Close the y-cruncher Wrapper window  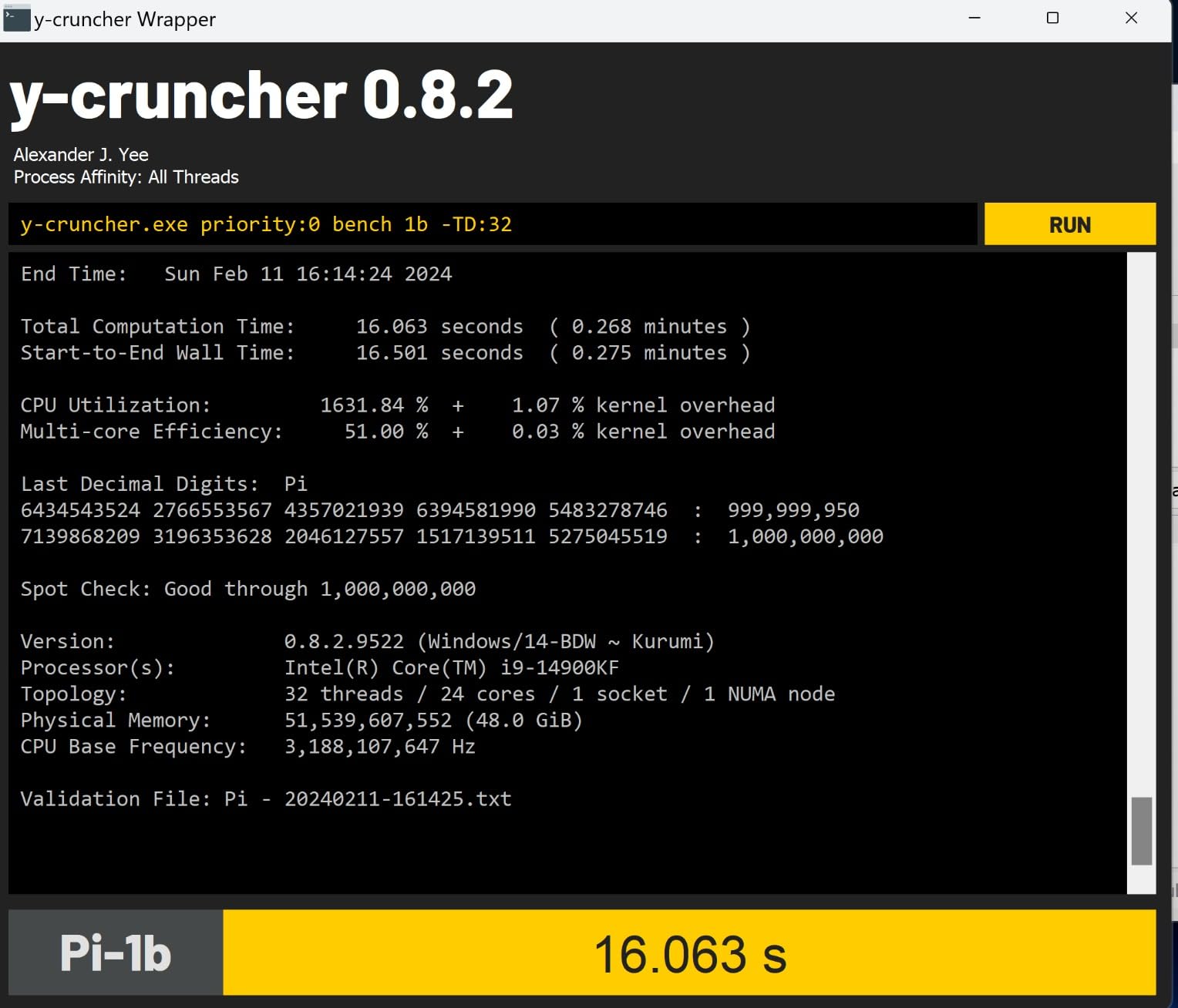(x=1131, y=18)
